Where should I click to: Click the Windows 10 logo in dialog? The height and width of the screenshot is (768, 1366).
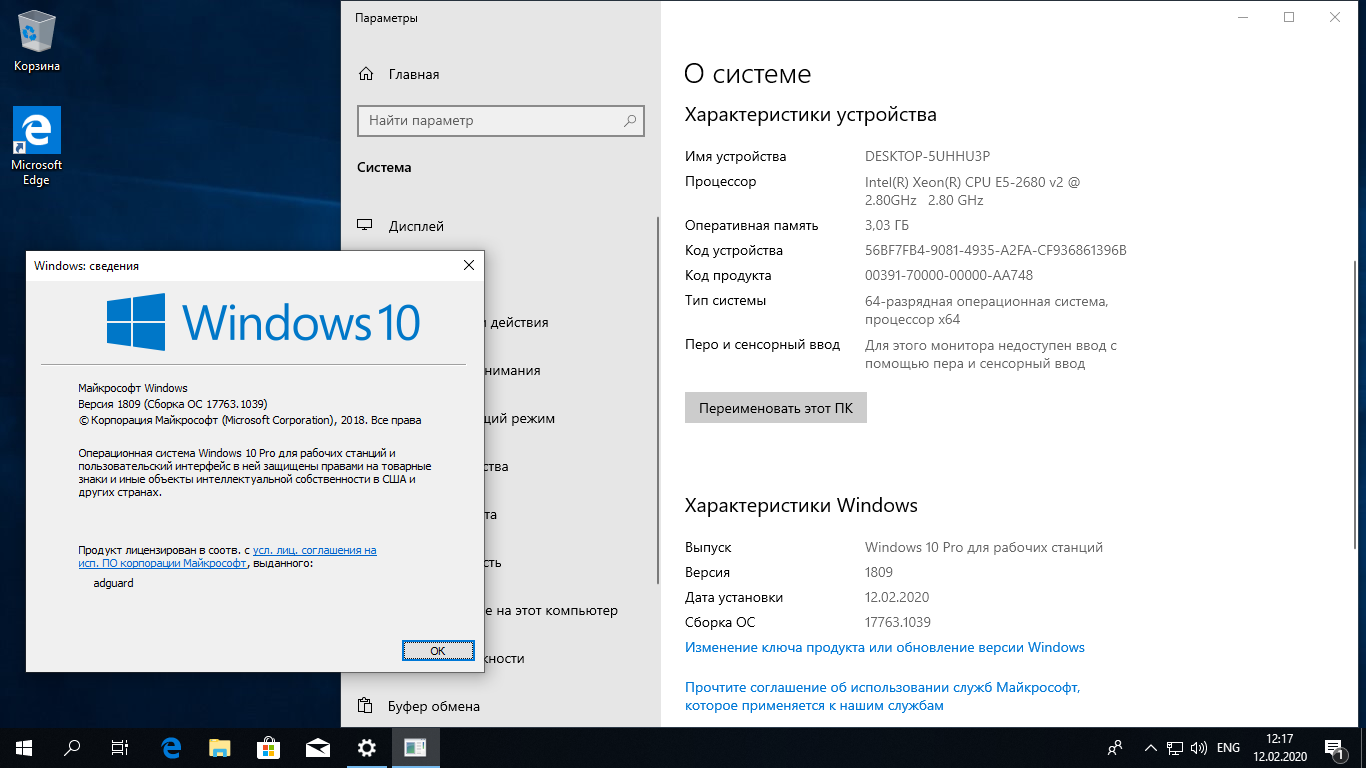point(263,322)
